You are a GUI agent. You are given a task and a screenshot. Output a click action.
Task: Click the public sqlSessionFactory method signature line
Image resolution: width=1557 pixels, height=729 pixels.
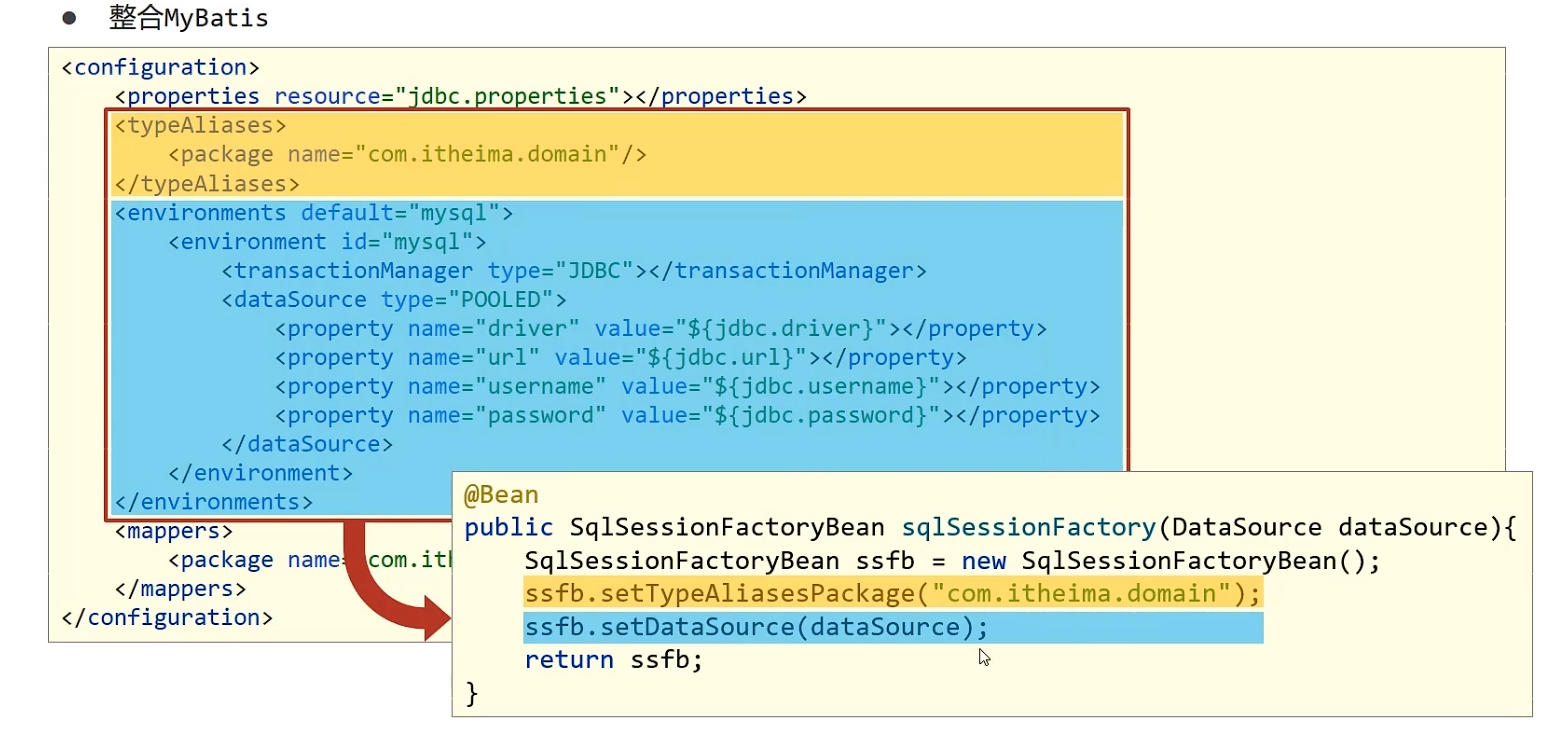tap(991, 528)
